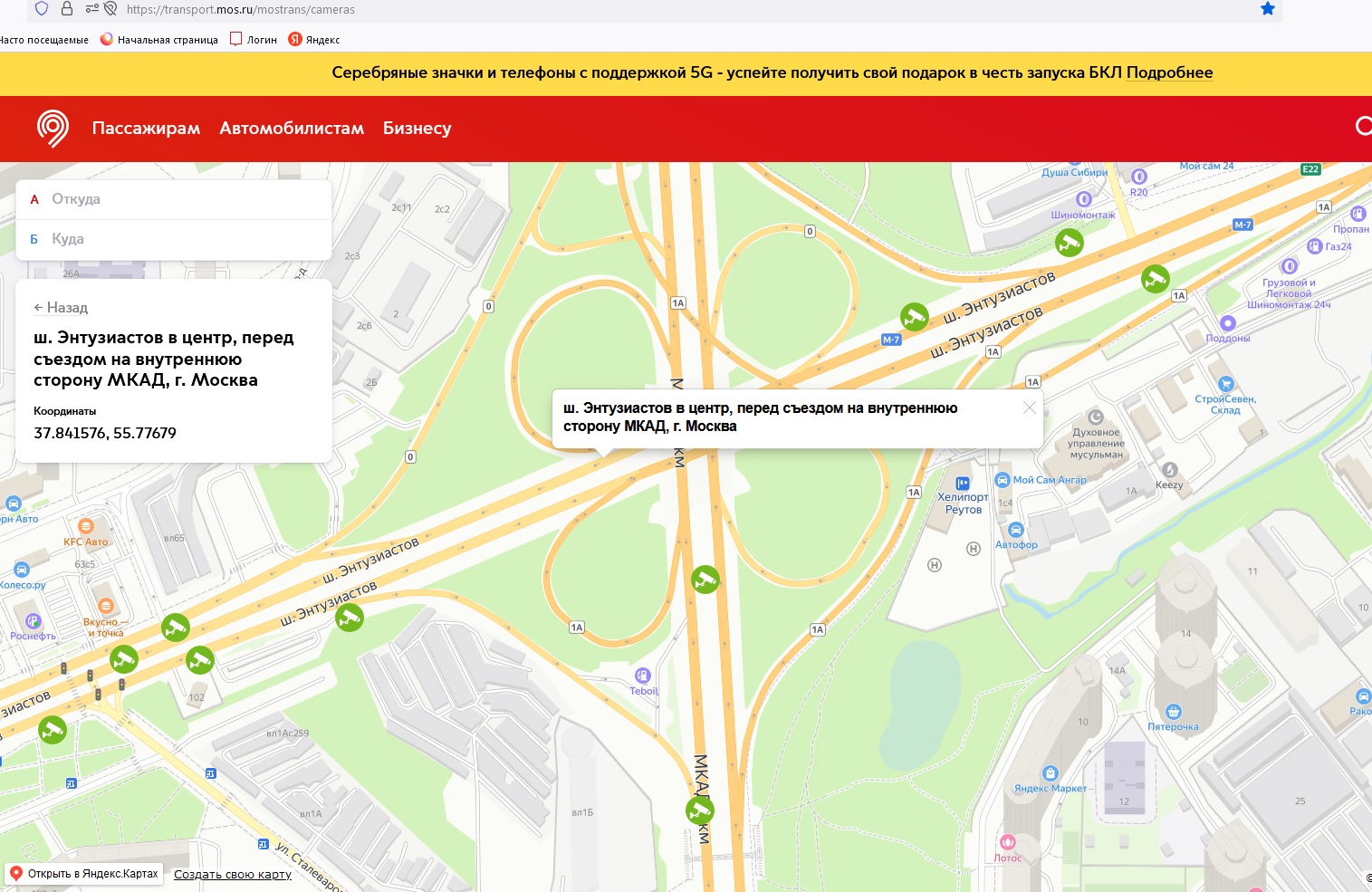The width and height of the screenshot is (1372, 892).
Task: Click the Откуда origin input field
Action: [x=181, y=199]
